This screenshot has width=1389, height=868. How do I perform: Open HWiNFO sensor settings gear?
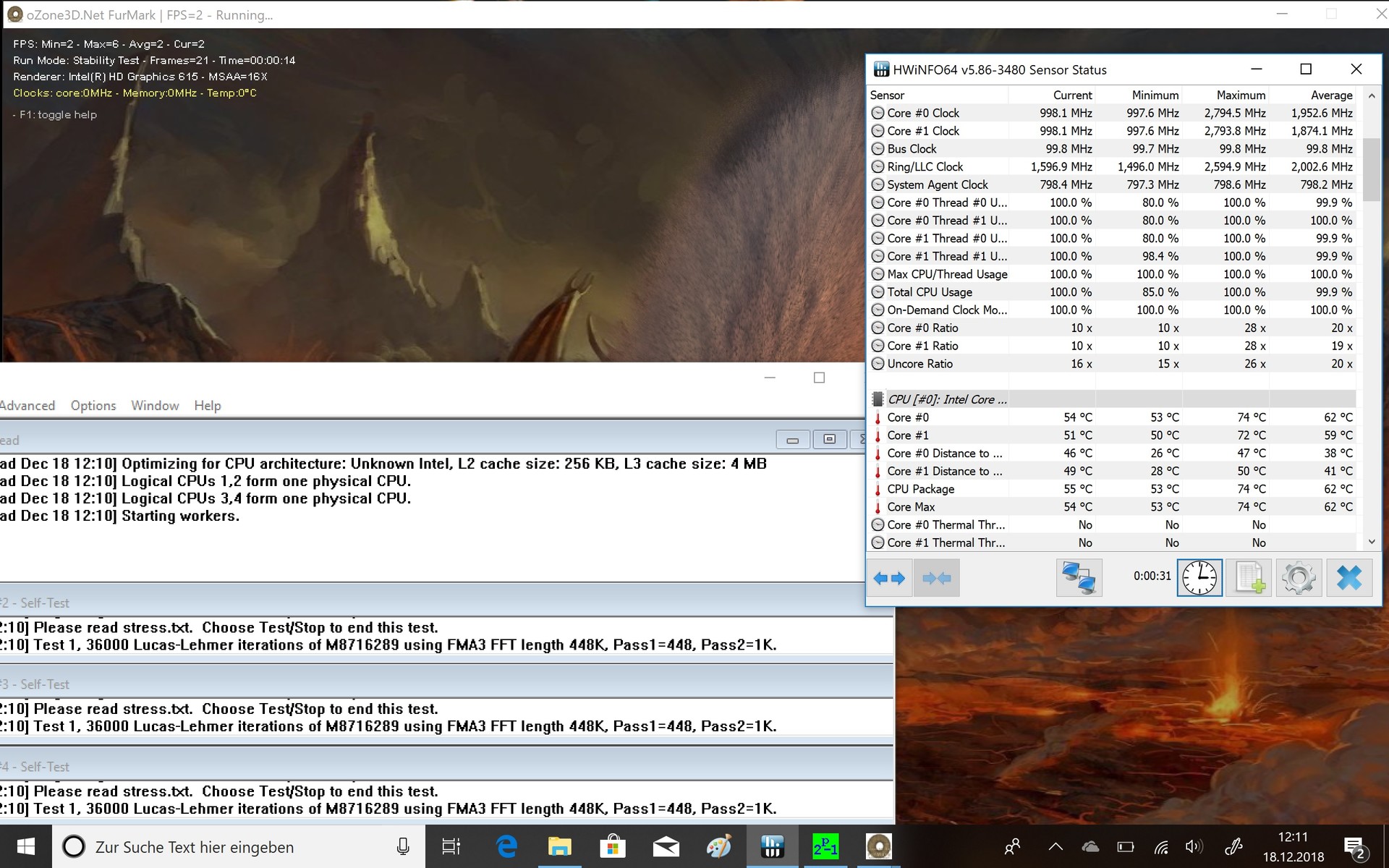click(x=1299, y=578)
